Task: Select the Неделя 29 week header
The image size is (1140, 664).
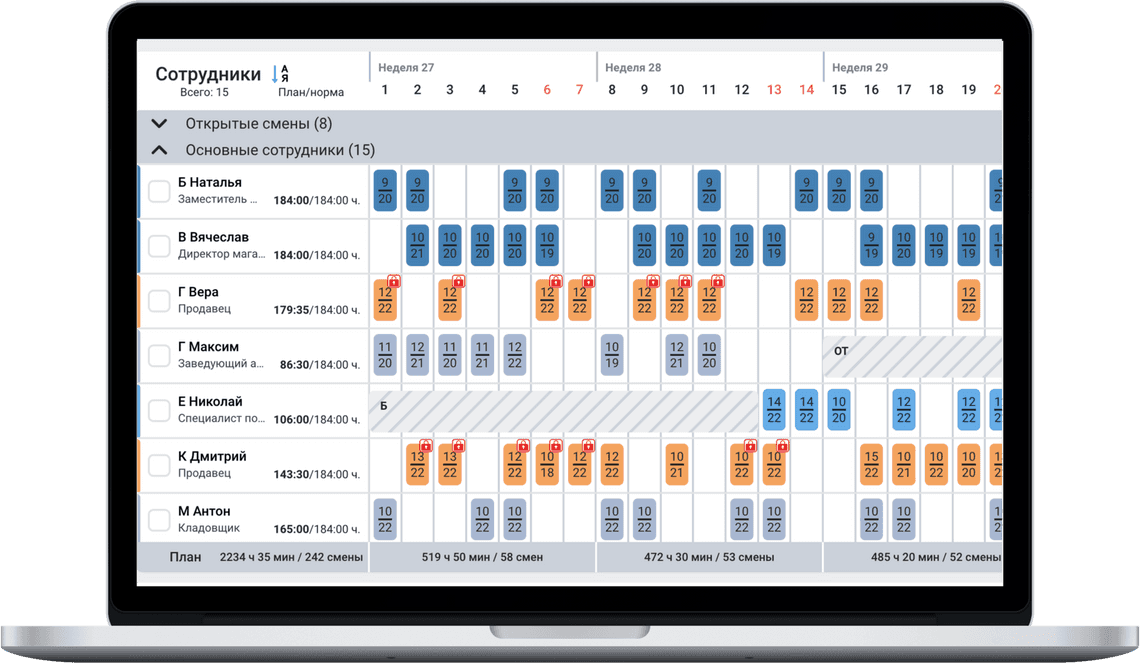Action: [x=860, y=68]
